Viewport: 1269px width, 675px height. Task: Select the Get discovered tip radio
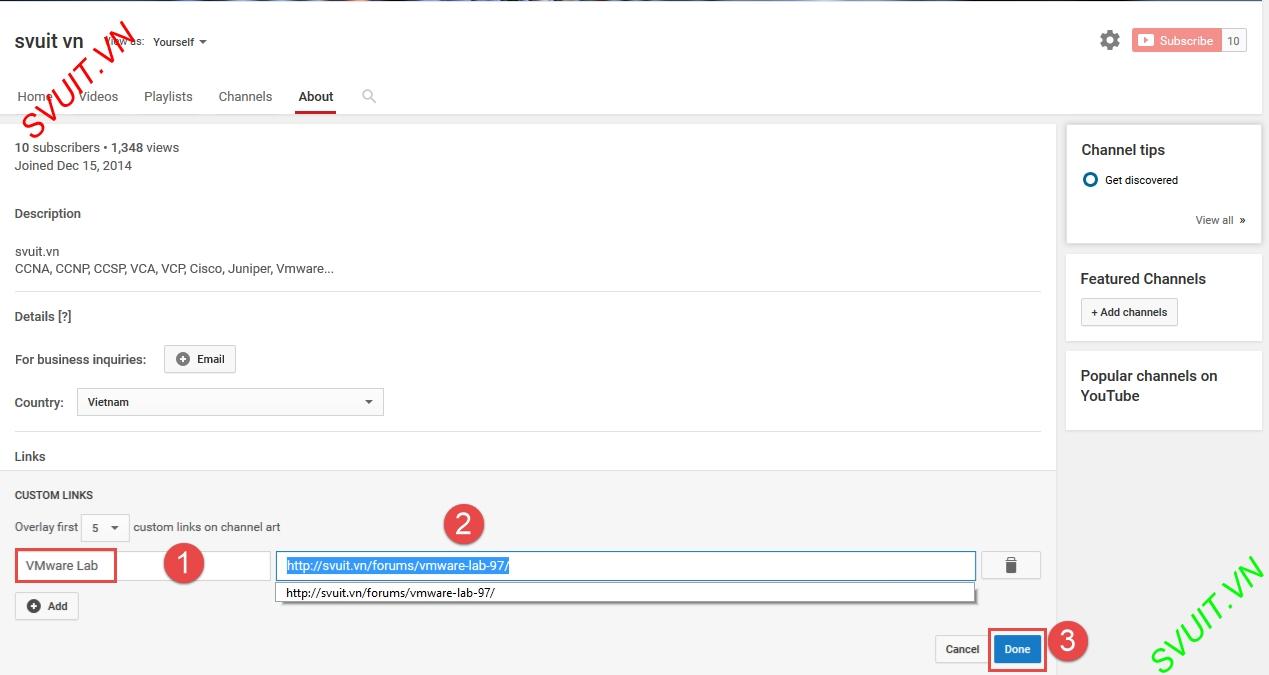point(1091,180)
